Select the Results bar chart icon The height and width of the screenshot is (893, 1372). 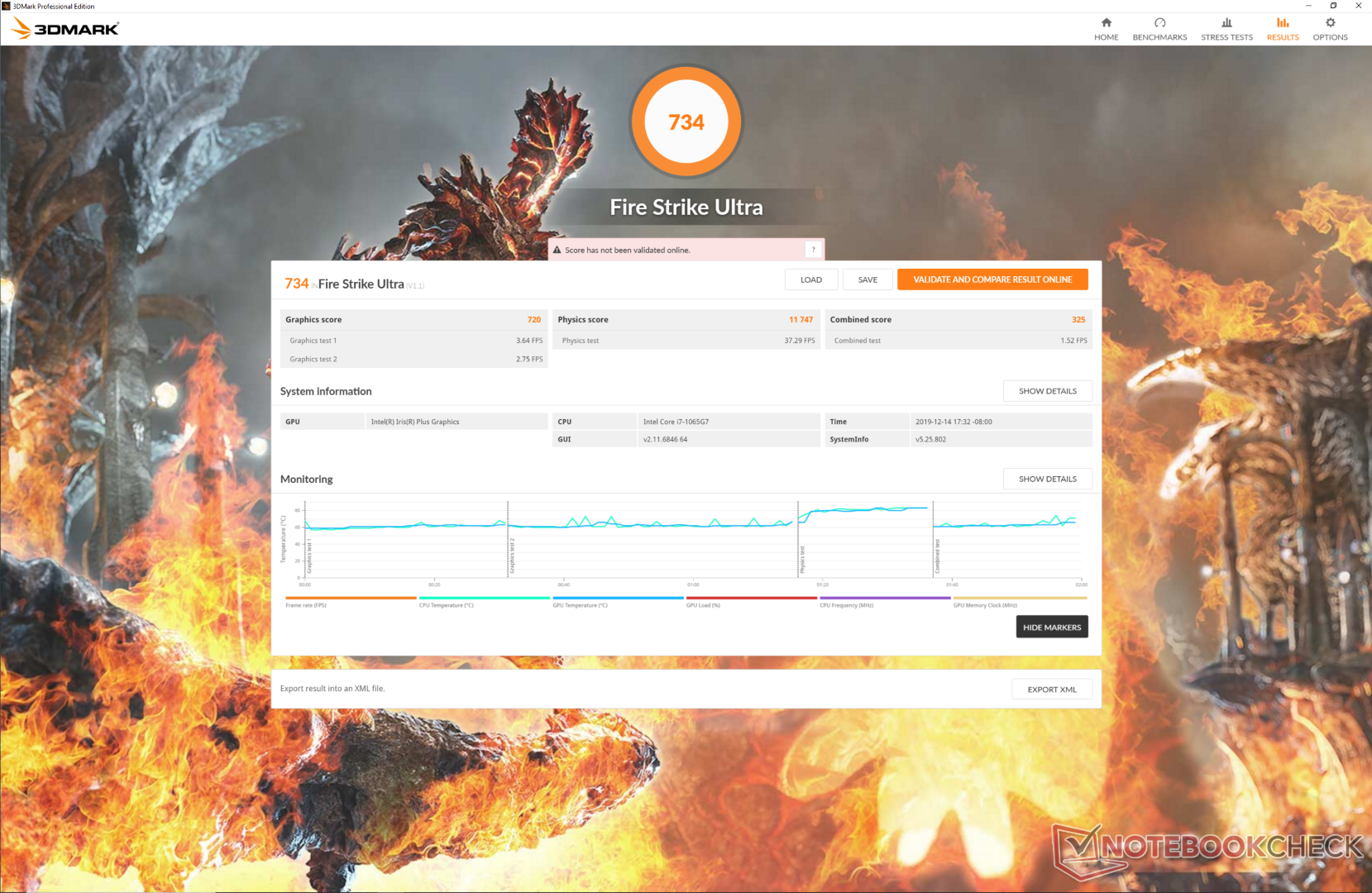tap(1283, 23)
